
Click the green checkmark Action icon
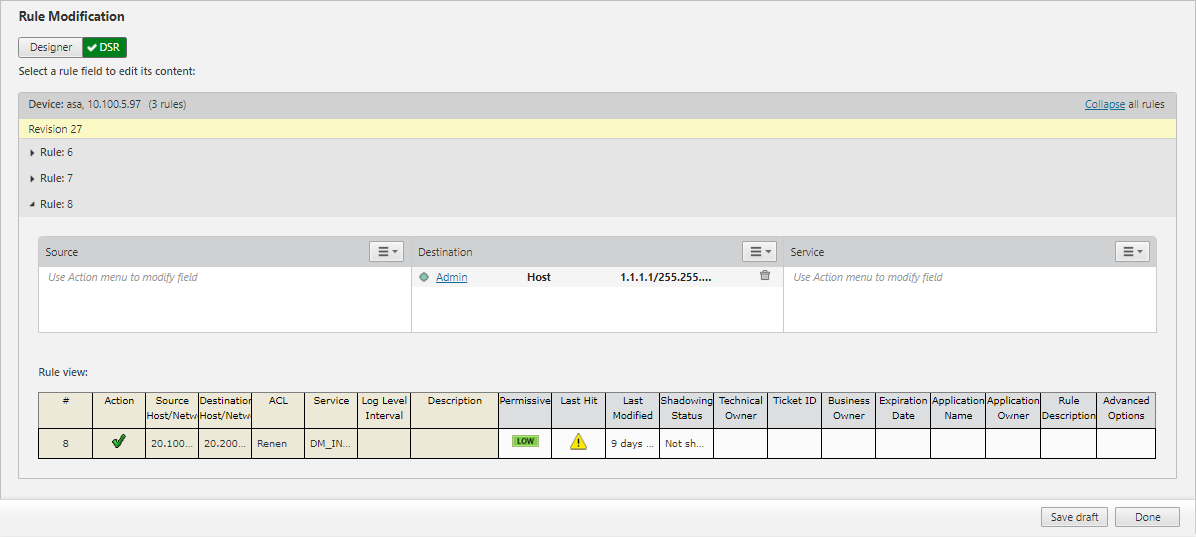pyautogui.click(x=119, y=442)
